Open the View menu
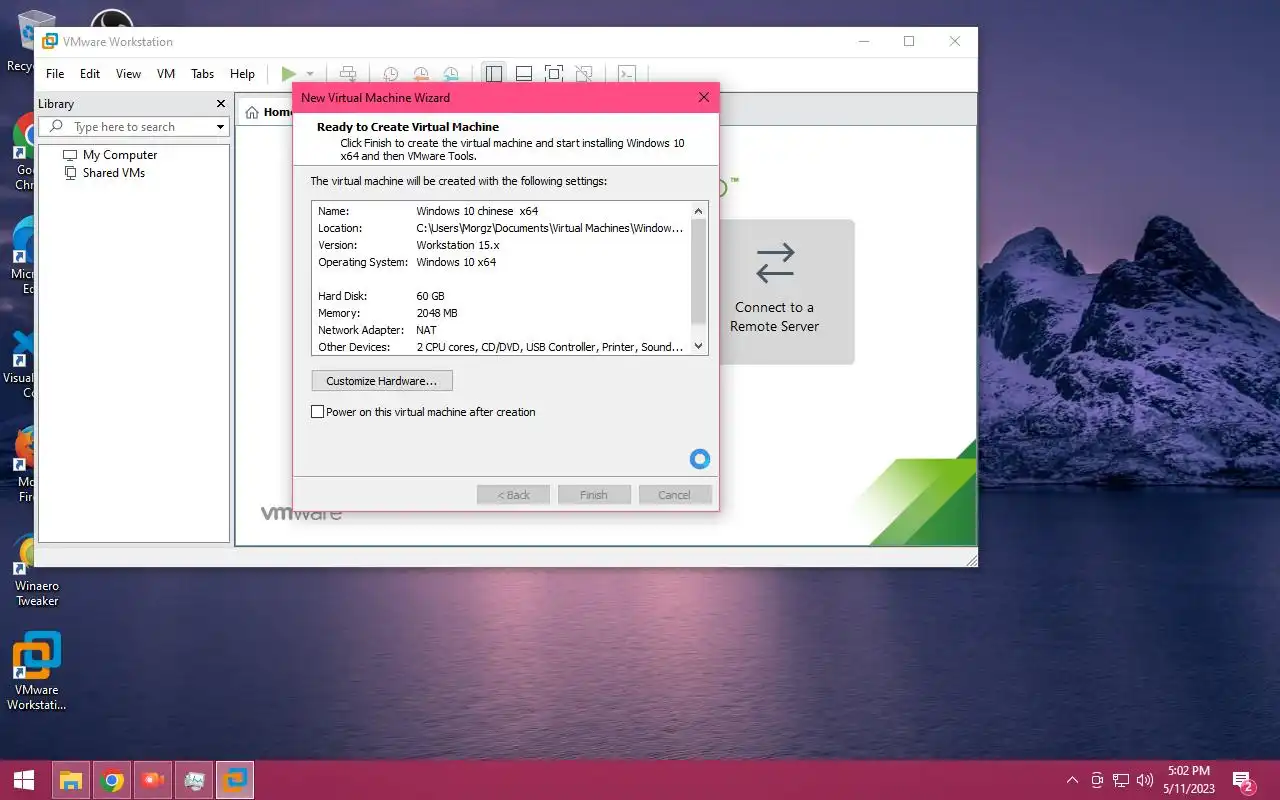 128,74
